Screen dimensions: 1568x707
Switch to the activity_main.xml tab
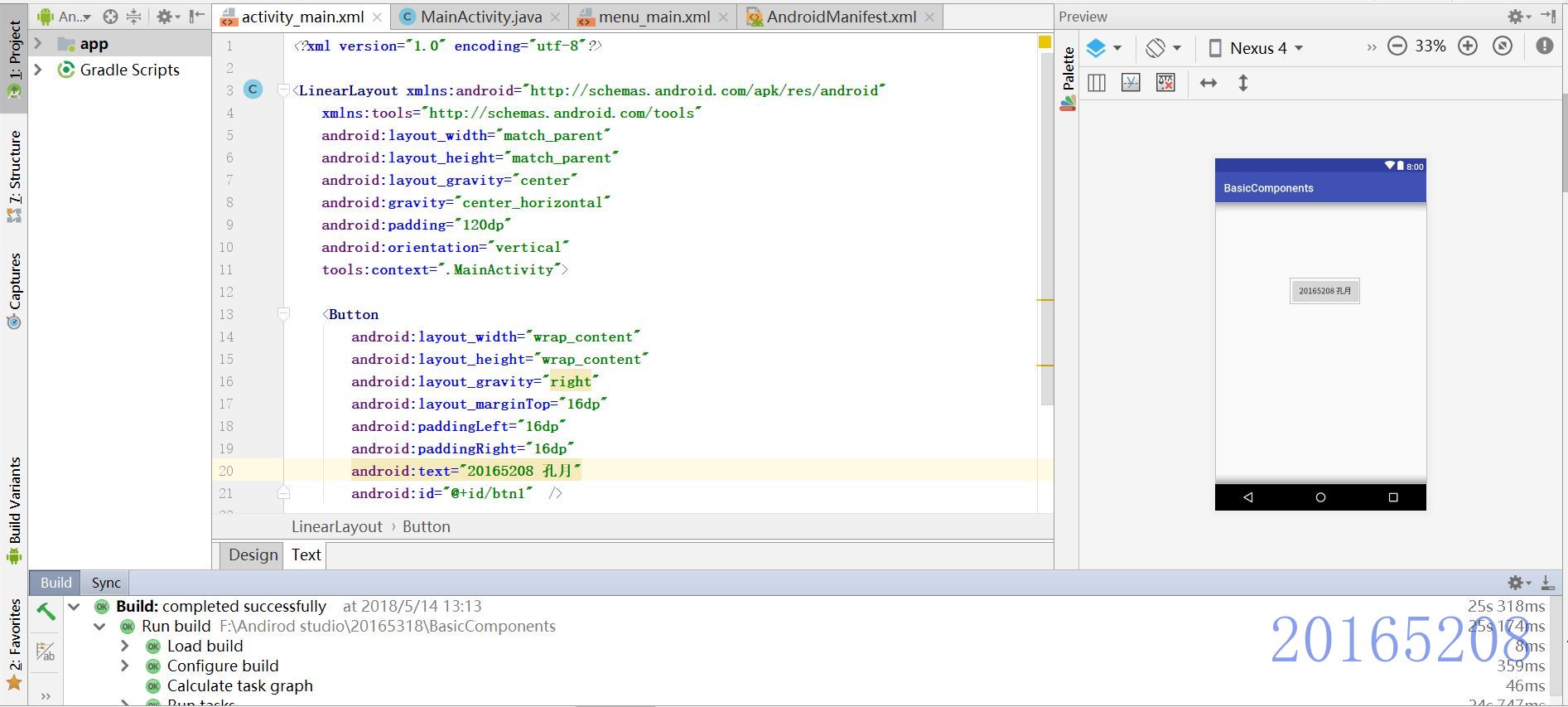click(x=302, y=17)
